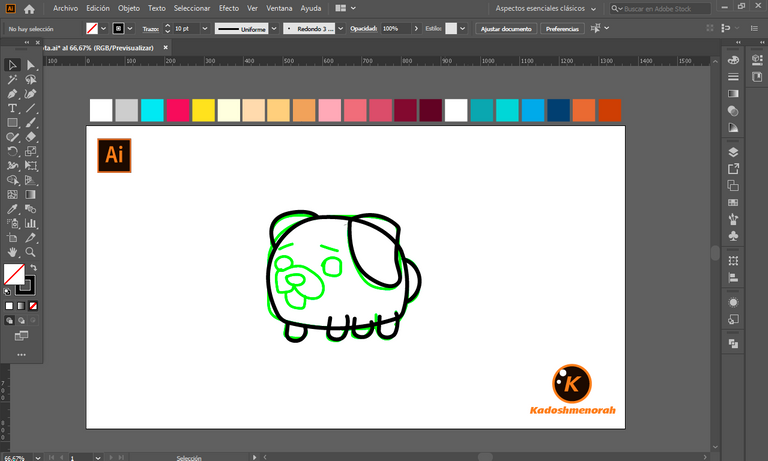Image resolution: width=768 pixels, height=461 pixels.
Task: Select the Free Transform tool
Action: click(x=30, y=166)
